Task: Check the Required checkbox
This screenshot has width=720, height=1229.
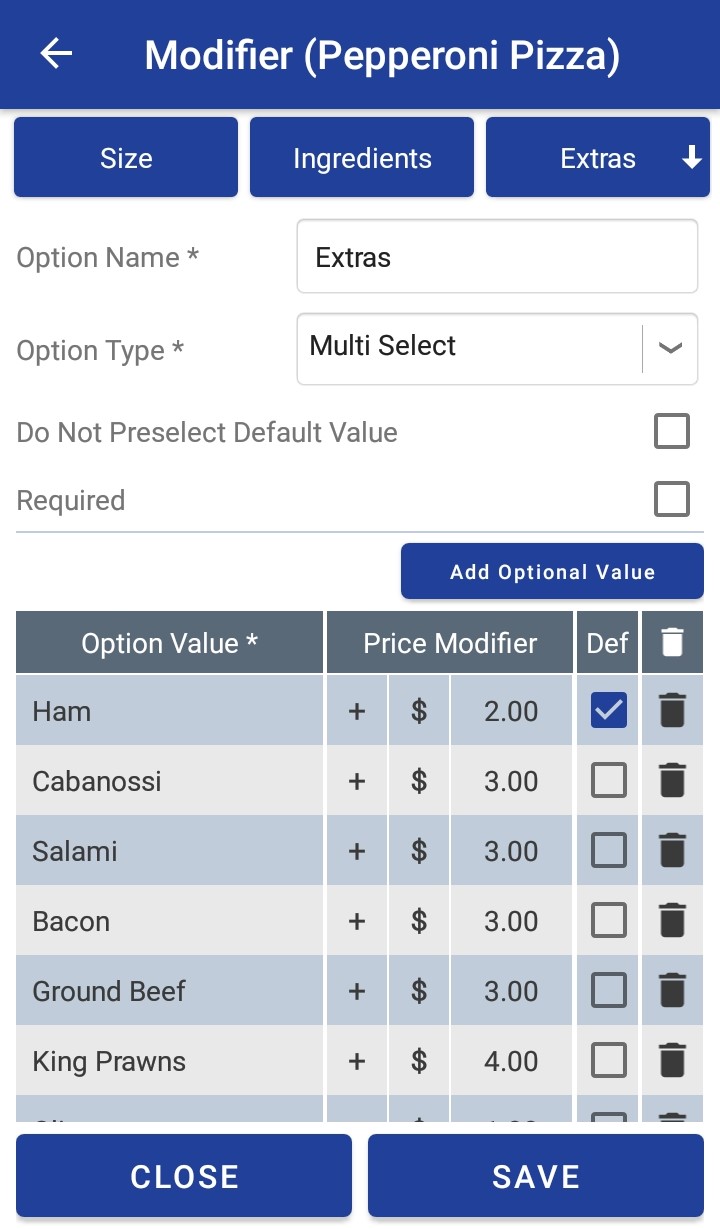Action: coord(671,499)
